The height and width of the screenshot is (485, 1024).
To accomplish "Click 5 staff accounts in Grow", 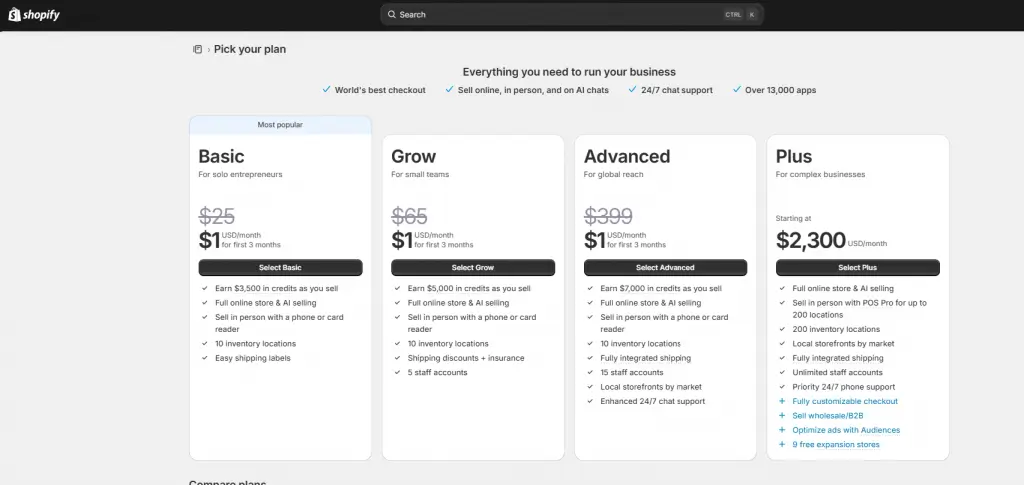I will click(438, 373).
